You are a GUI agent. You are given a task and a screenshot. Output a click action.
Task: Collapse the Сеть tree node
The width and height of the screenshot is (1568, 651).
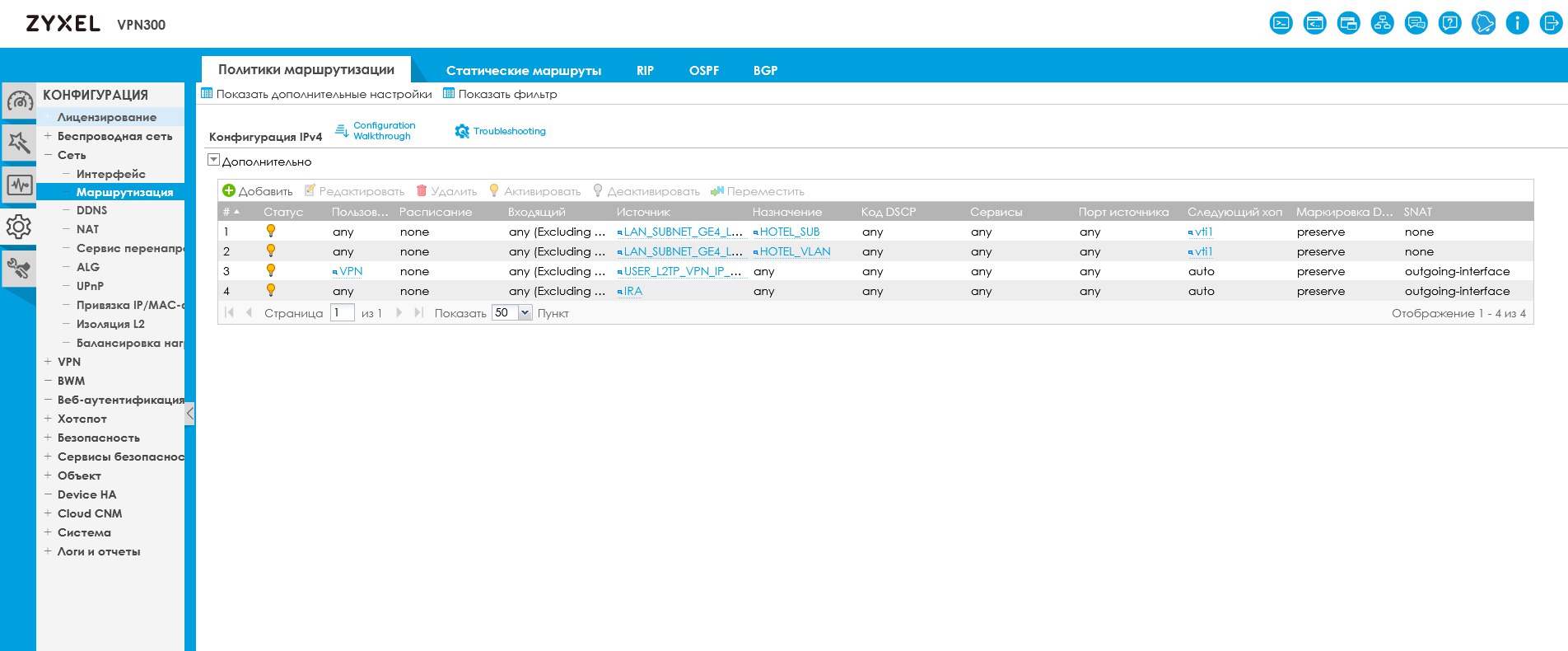[48, 155]
